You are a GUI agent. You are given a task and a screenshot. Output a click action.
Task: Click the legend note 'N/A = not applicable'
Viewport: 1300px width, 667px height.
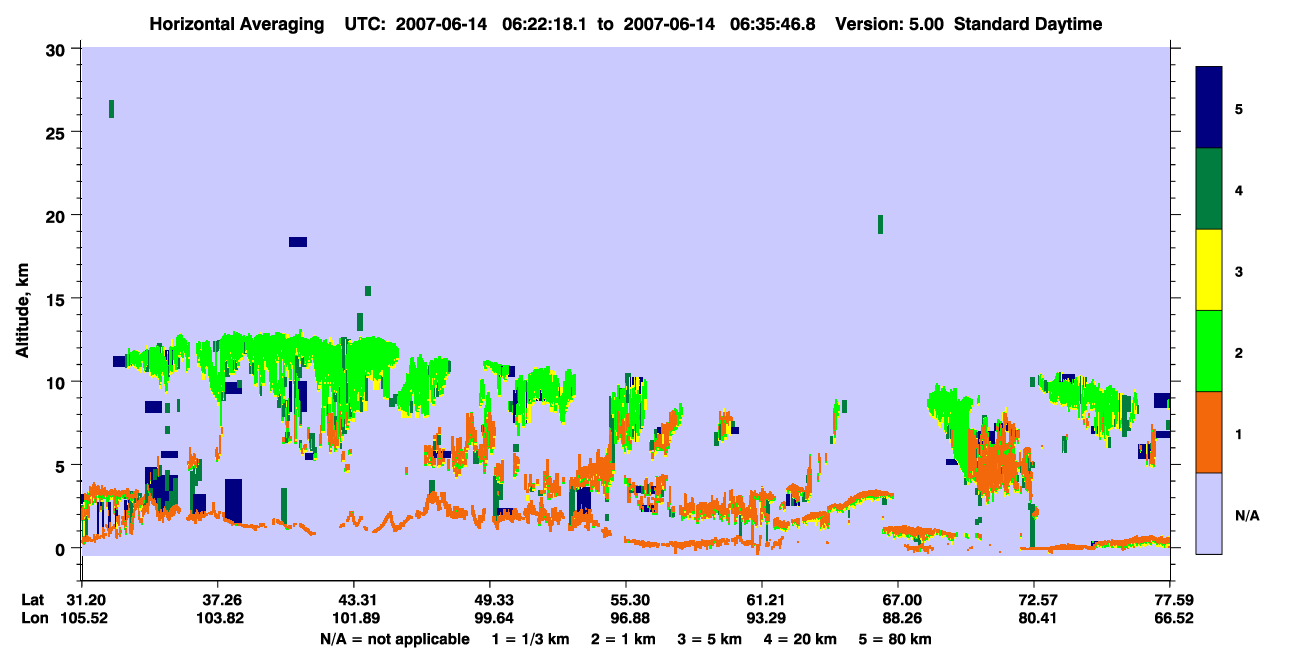coord(394,639)
